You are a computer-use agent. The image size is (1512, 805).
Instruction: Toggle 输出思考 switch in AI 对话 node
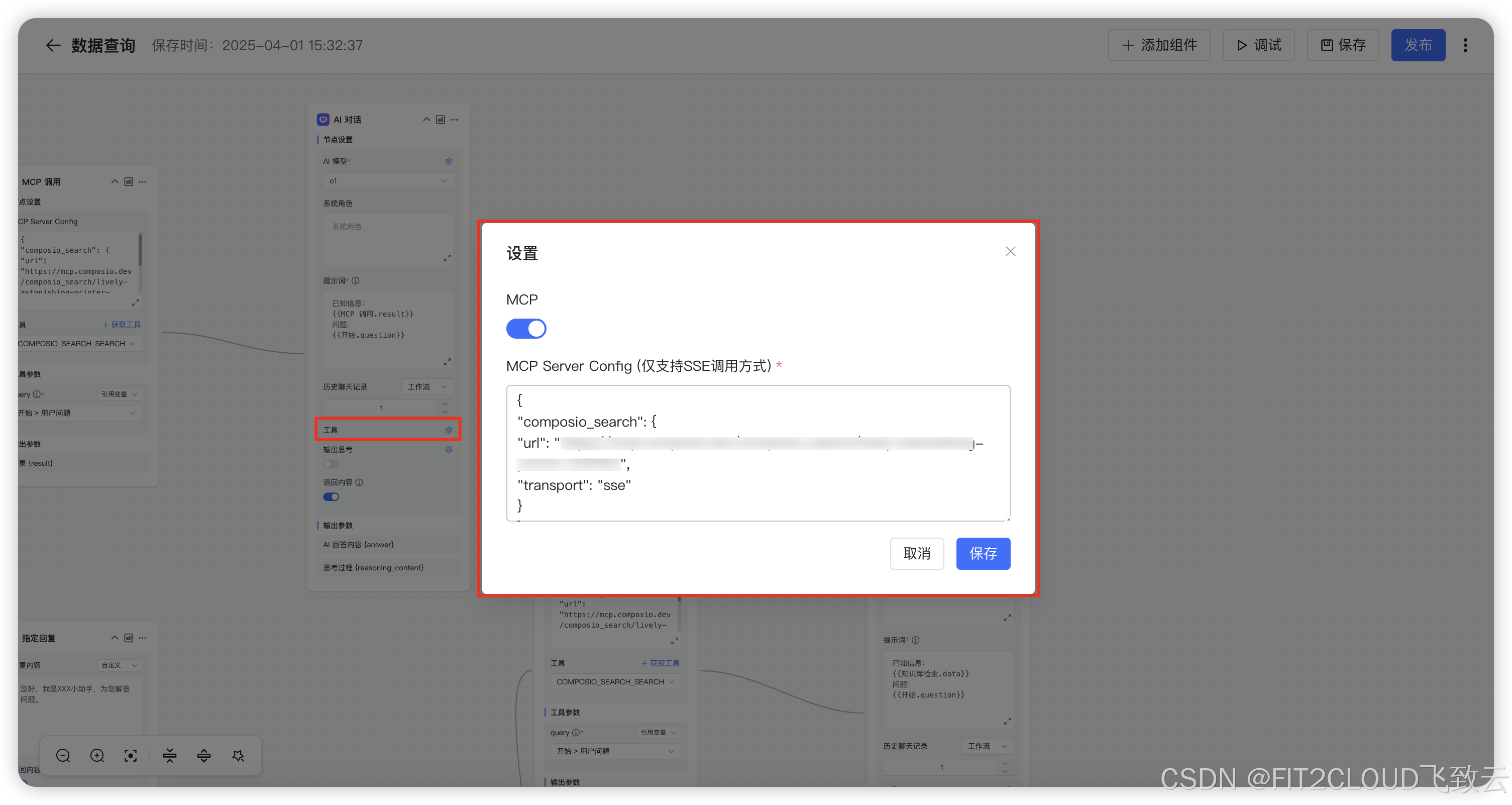(331, 464)
